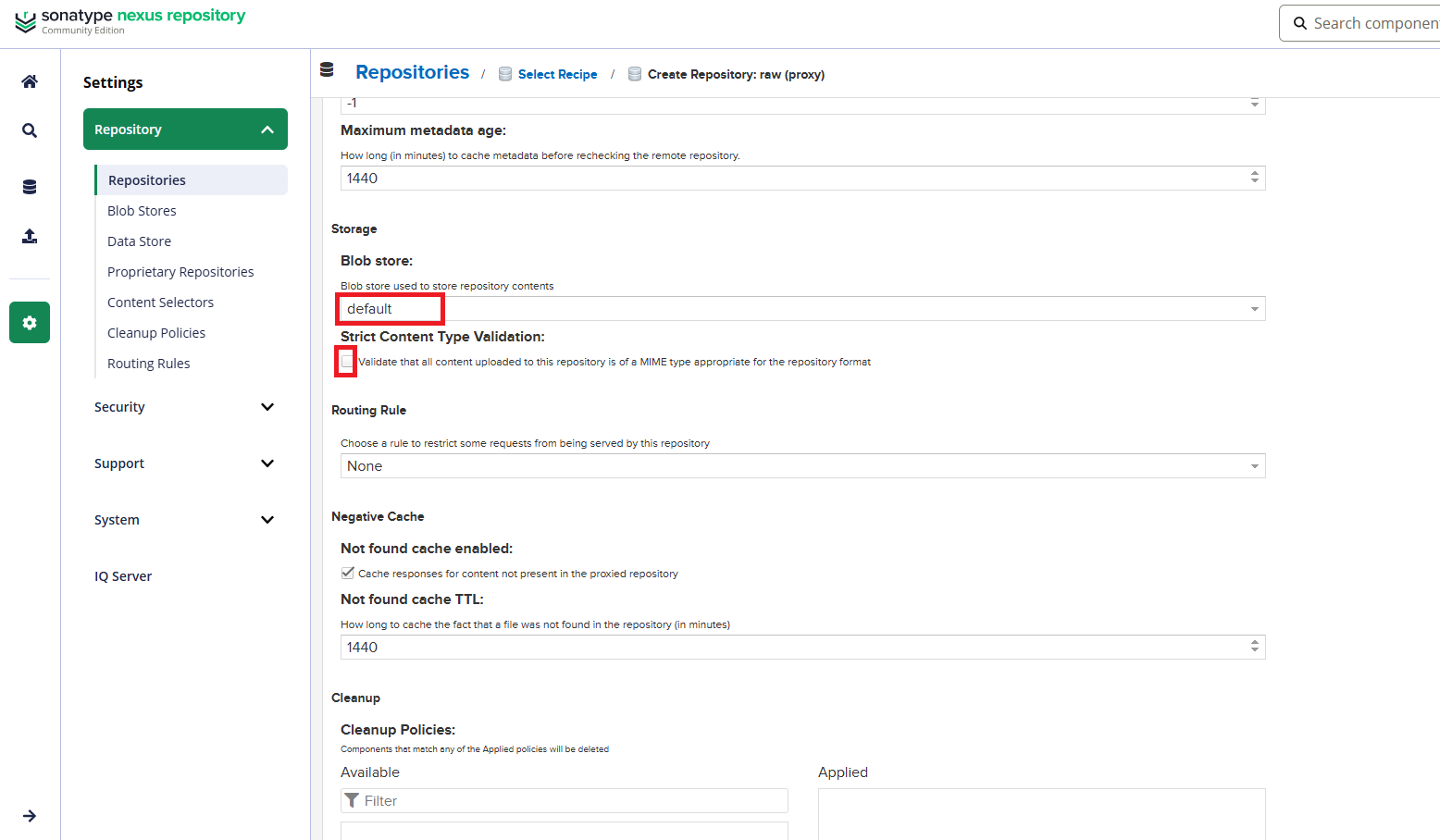Image resolution: width=1440 pixels, height=840 pixels.
Task: Open IQ Server settings item
Action: (123, 576)
